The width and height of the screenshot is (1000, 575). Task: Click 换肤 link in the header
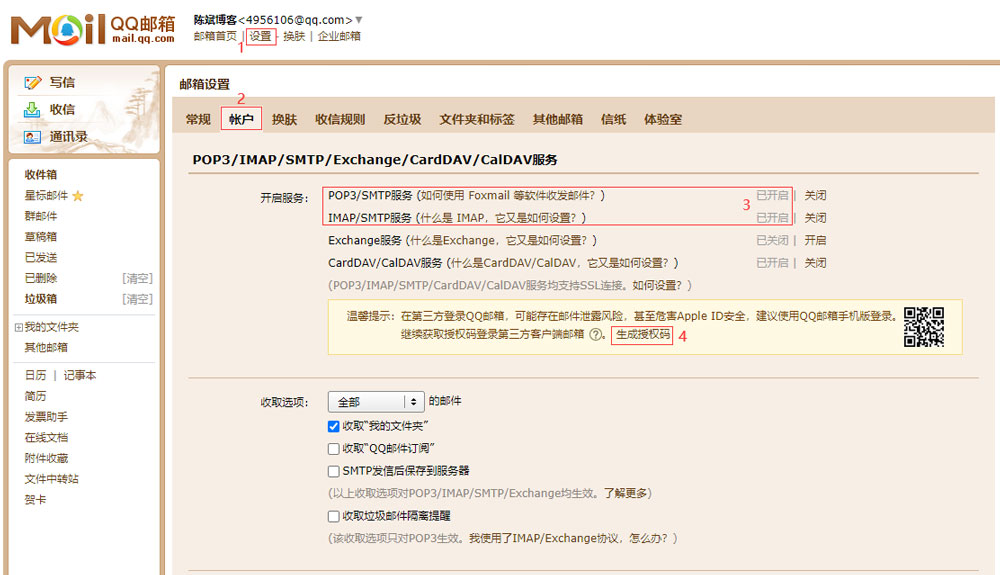click(x=294, y=36)
